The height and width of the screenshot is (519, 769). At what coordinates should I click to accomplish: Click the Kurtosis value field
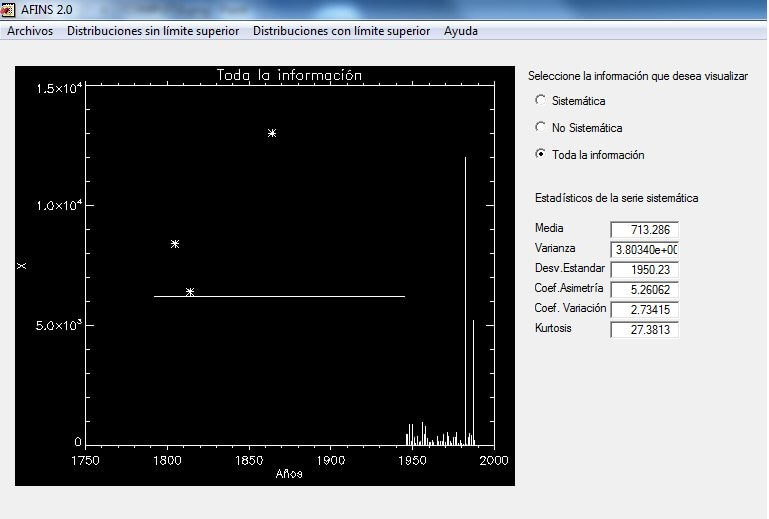tap(644, 329)
